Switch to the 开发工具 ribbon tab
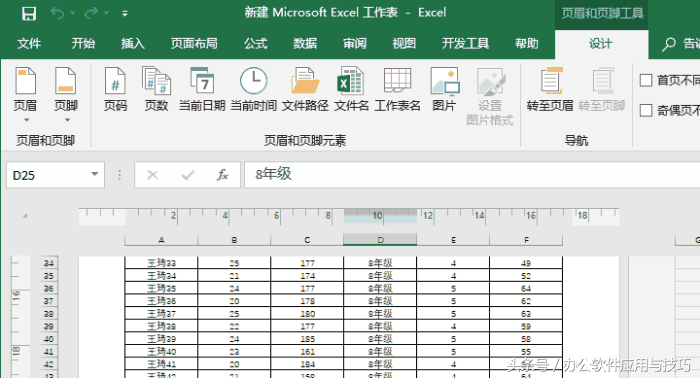The height and width of the screenshot is (378, 700). click(x=466, y=43)
